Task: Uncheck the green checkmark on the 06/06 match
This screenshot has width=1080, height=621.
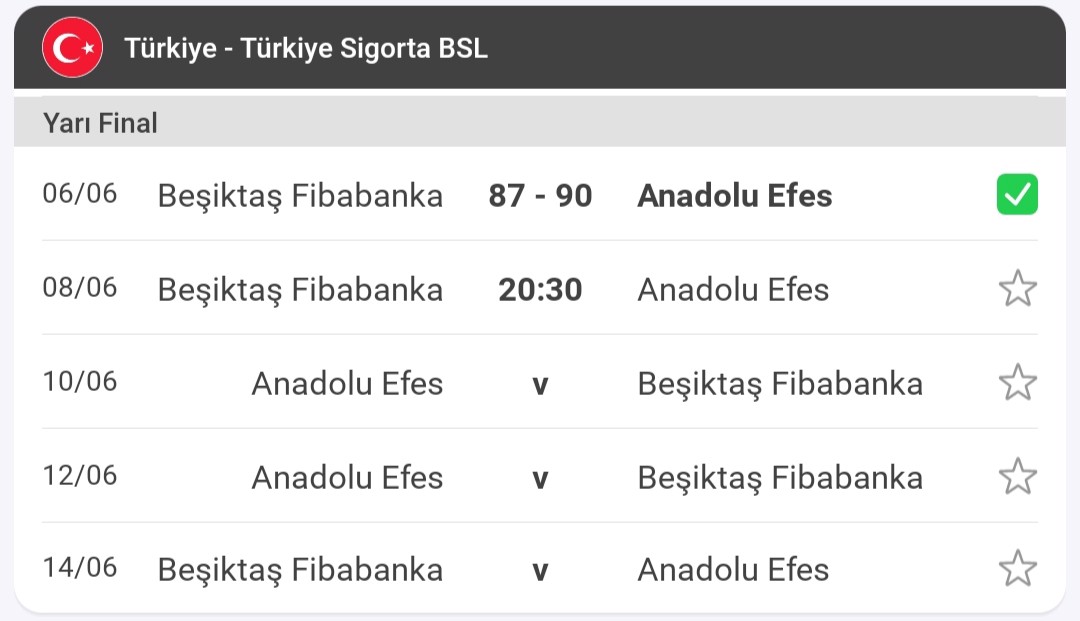Action: coord(1017,195)
